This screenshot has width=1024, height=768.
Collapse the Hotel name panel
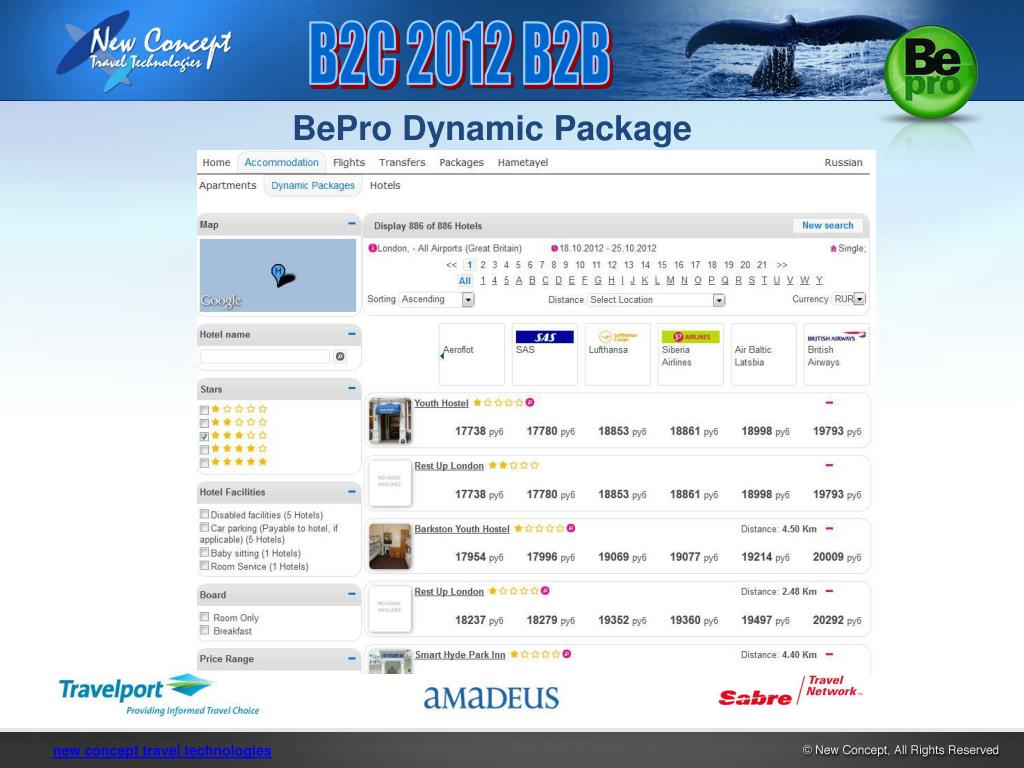coord(352,334)
